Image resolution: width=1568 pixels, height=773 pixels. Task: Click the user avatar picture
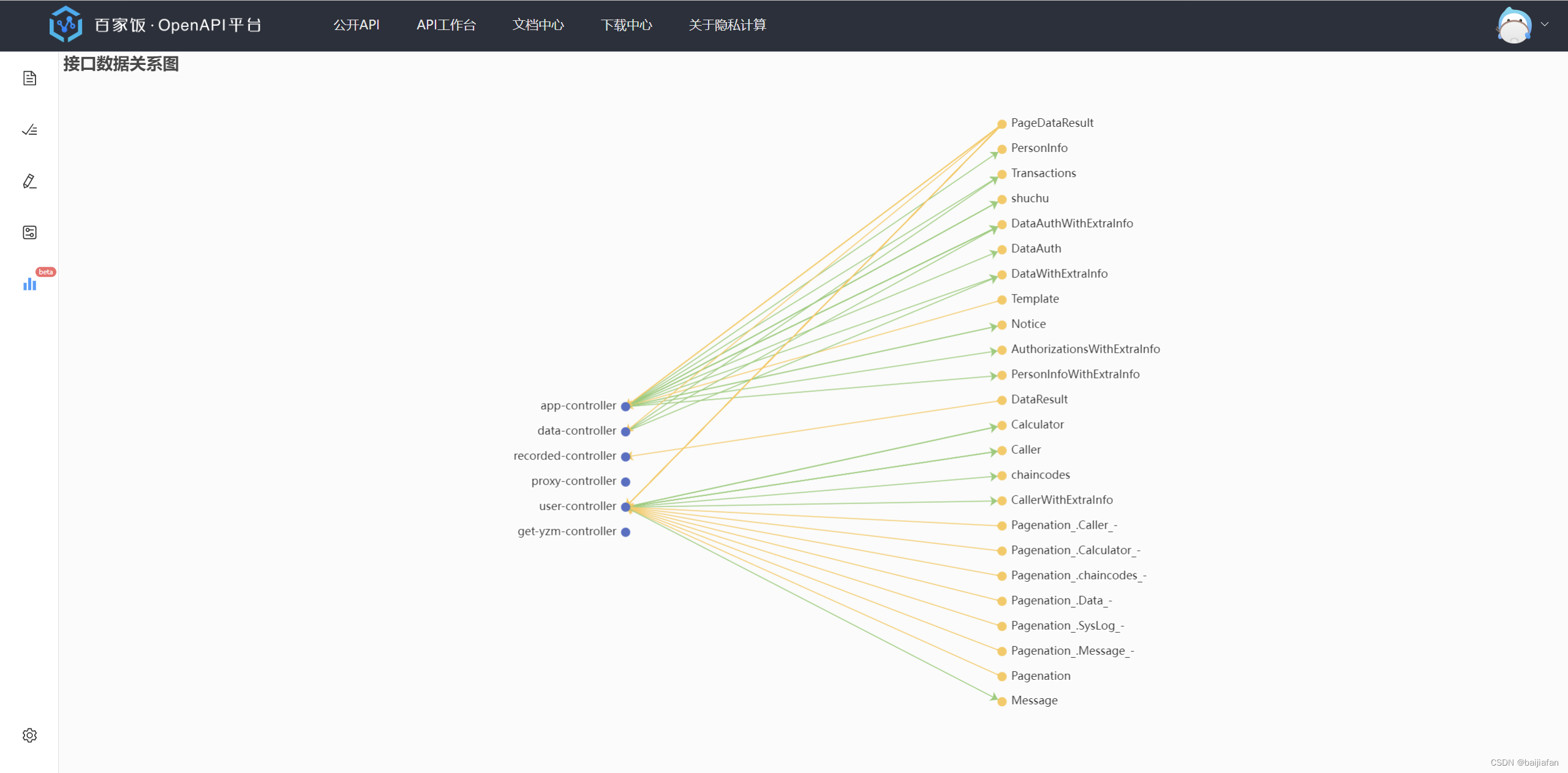click(x=1513, y=26)
